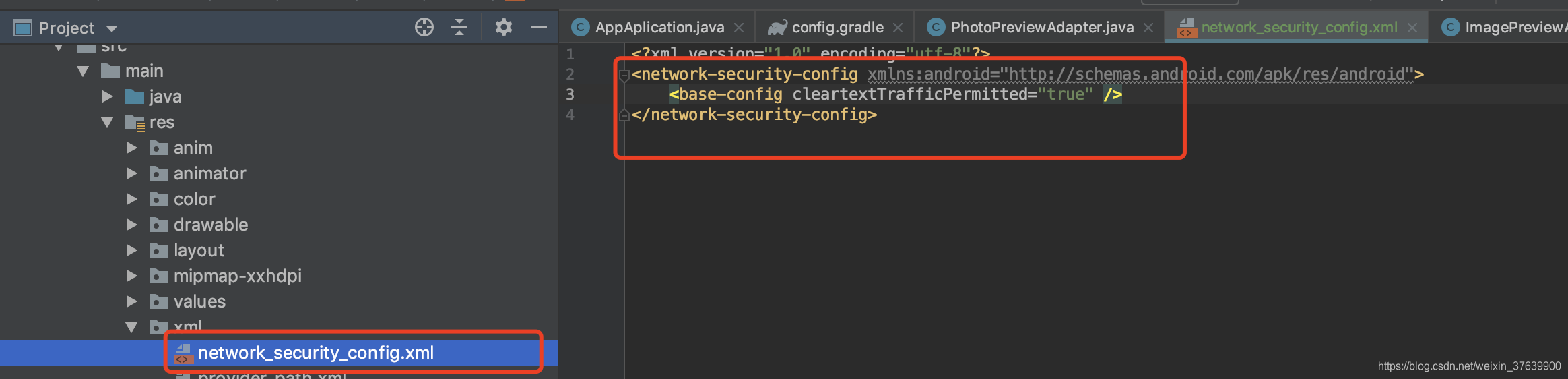Expand the java folder
This screenshot has height=379, width=1568.
[x=107, y=96]
